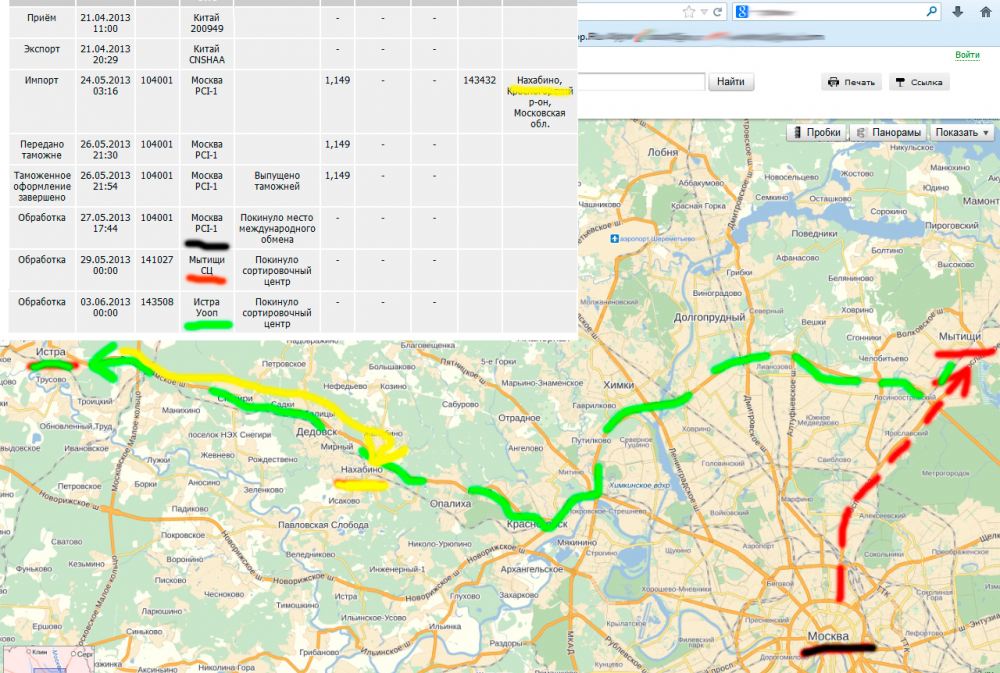Open the URL history dropdown arrow
This screenshot has width=1000, height=673.
[704, 11]
